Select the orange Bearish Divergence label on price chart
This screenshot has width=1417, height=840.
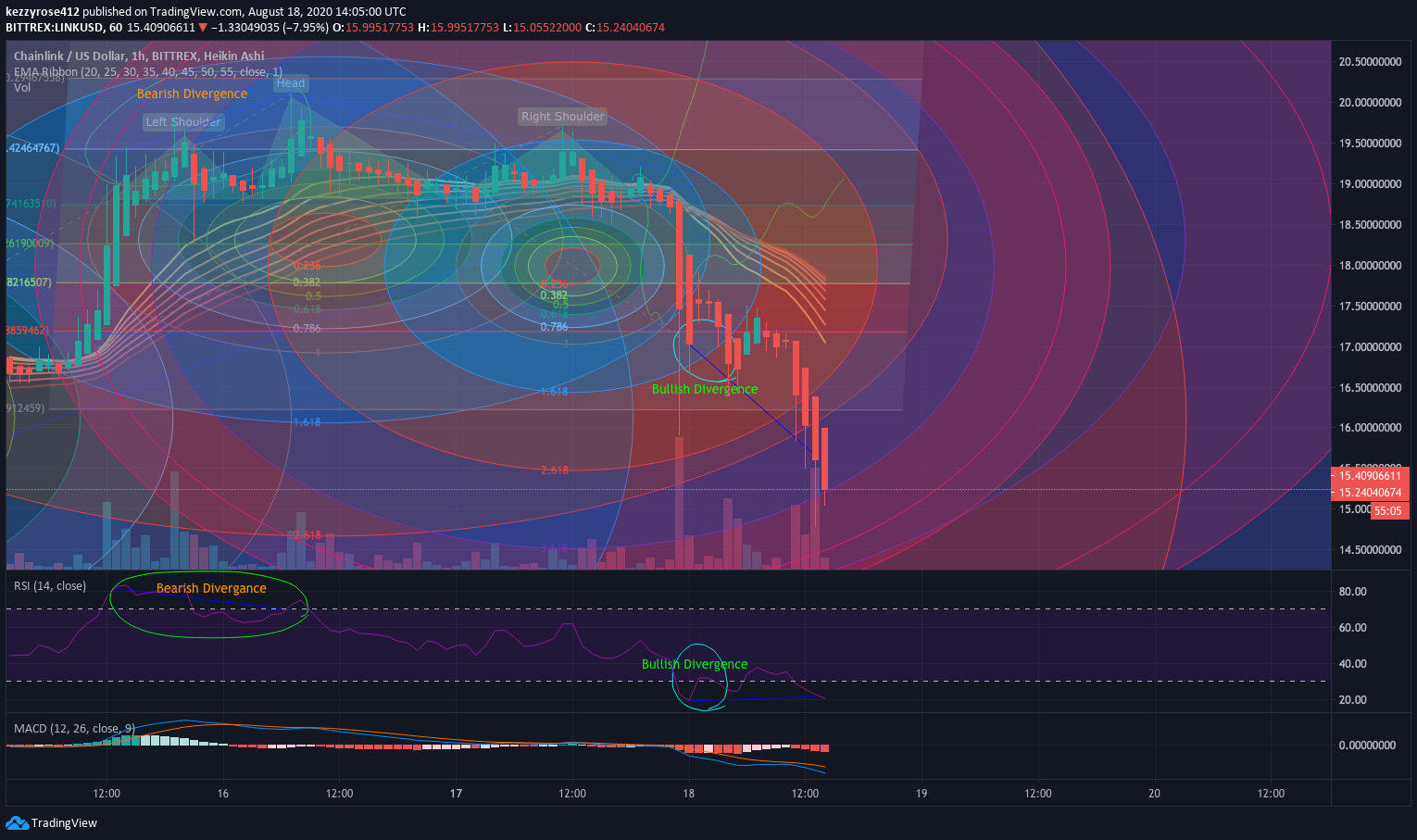[192, 94]
